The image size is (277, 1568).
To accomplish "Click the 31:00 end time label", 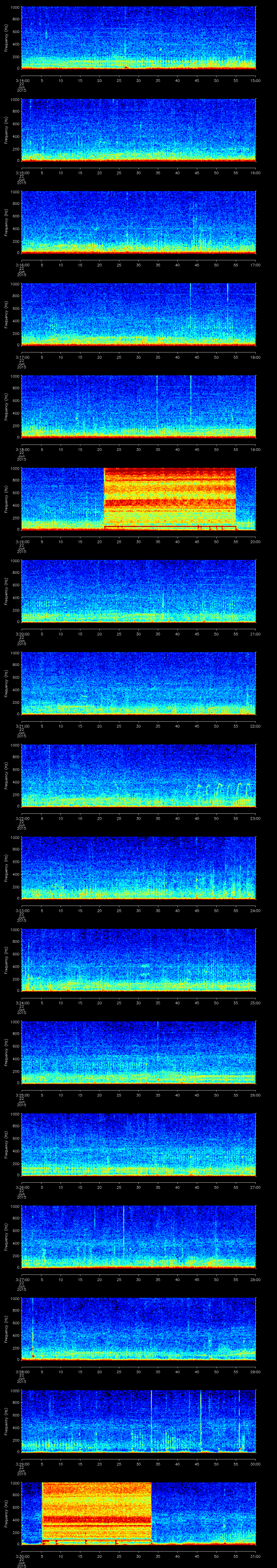I will [x=256, y=1556].
